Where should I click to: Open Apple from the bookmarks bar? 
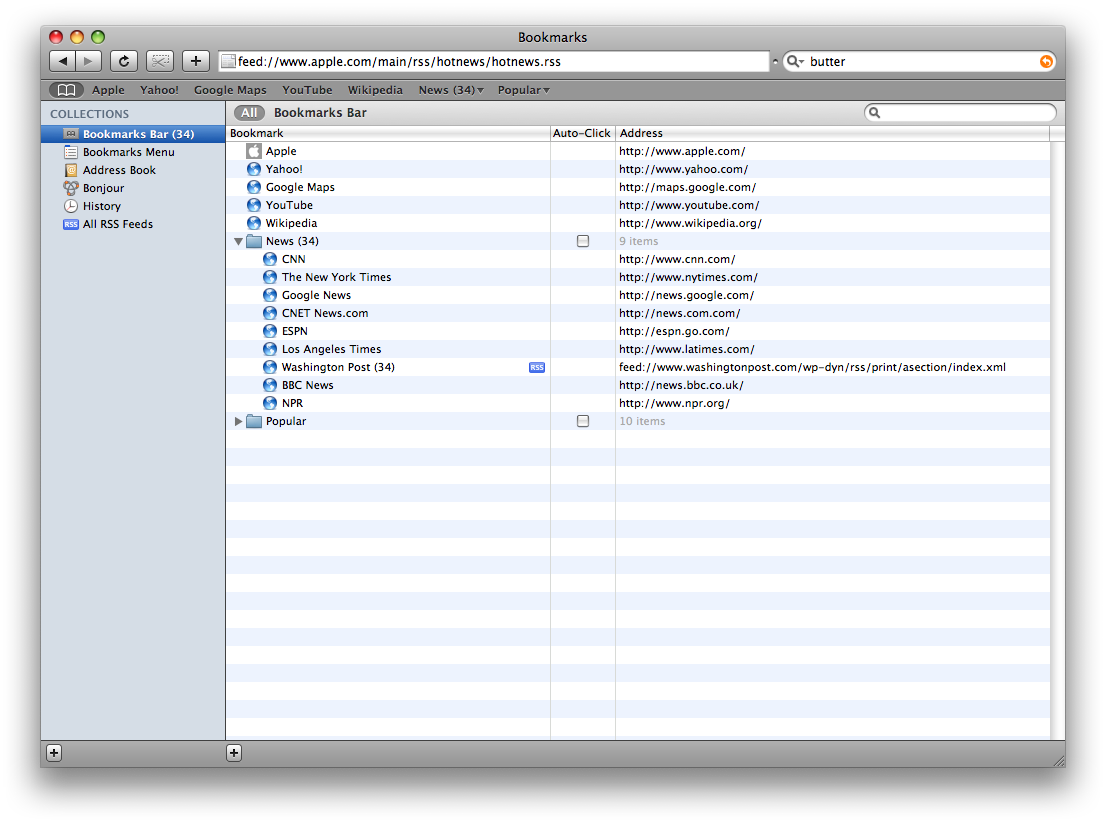coord(108,90)
